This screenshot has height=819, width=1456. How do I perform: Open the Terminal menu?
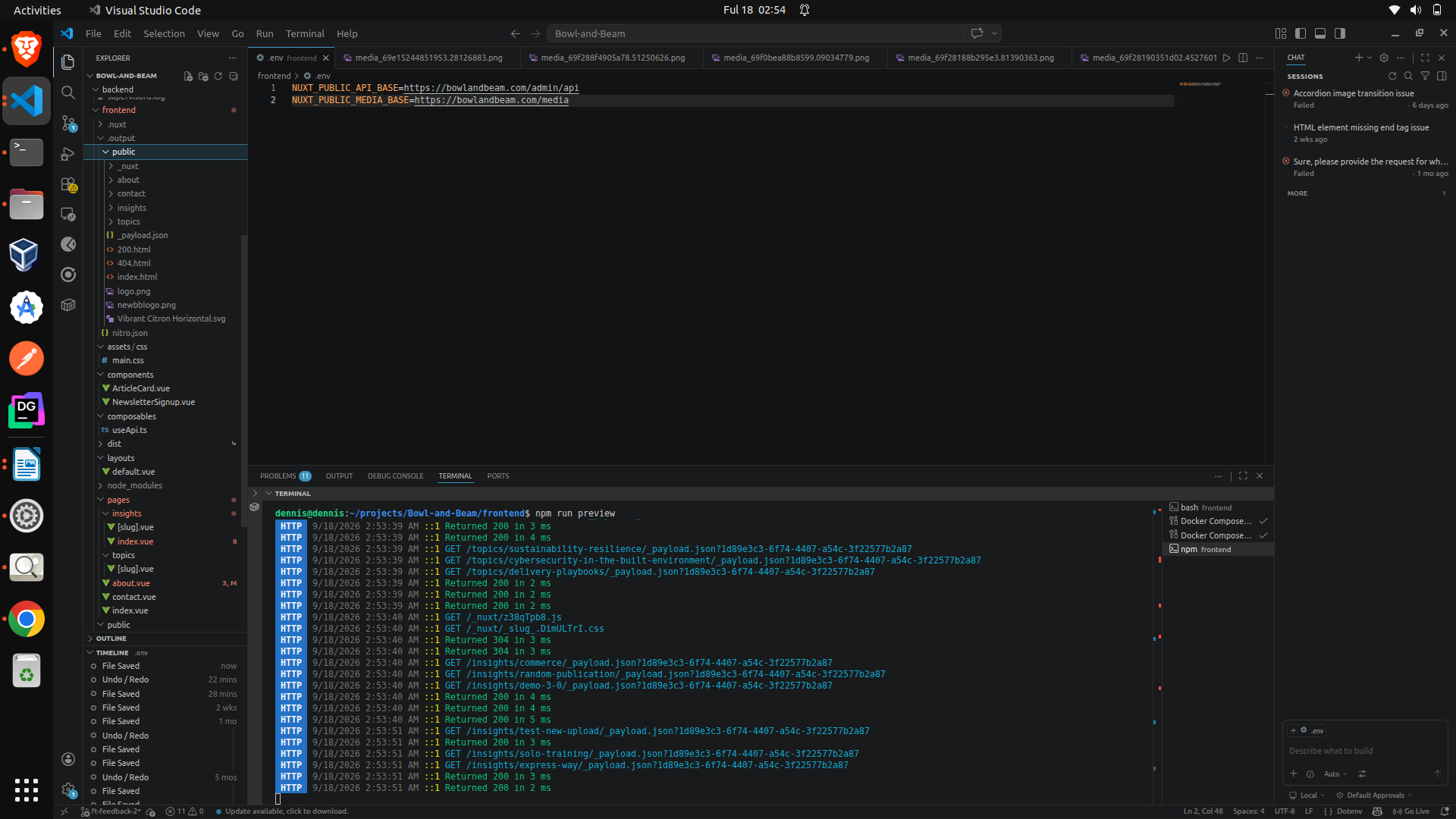[x=305, y=33]
